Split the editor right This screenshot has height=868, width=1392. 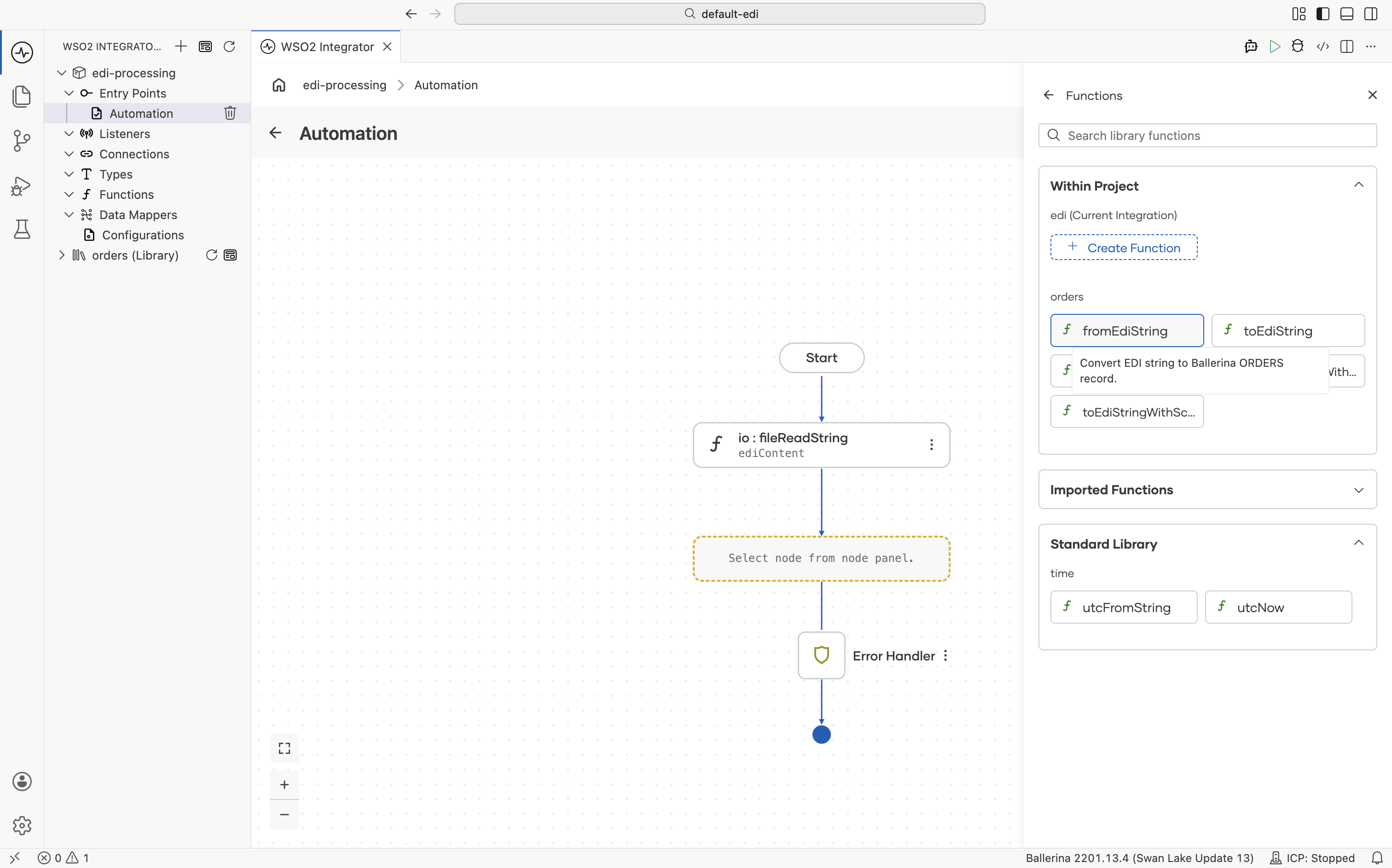pyautogui.click(x=1346, y=46)
